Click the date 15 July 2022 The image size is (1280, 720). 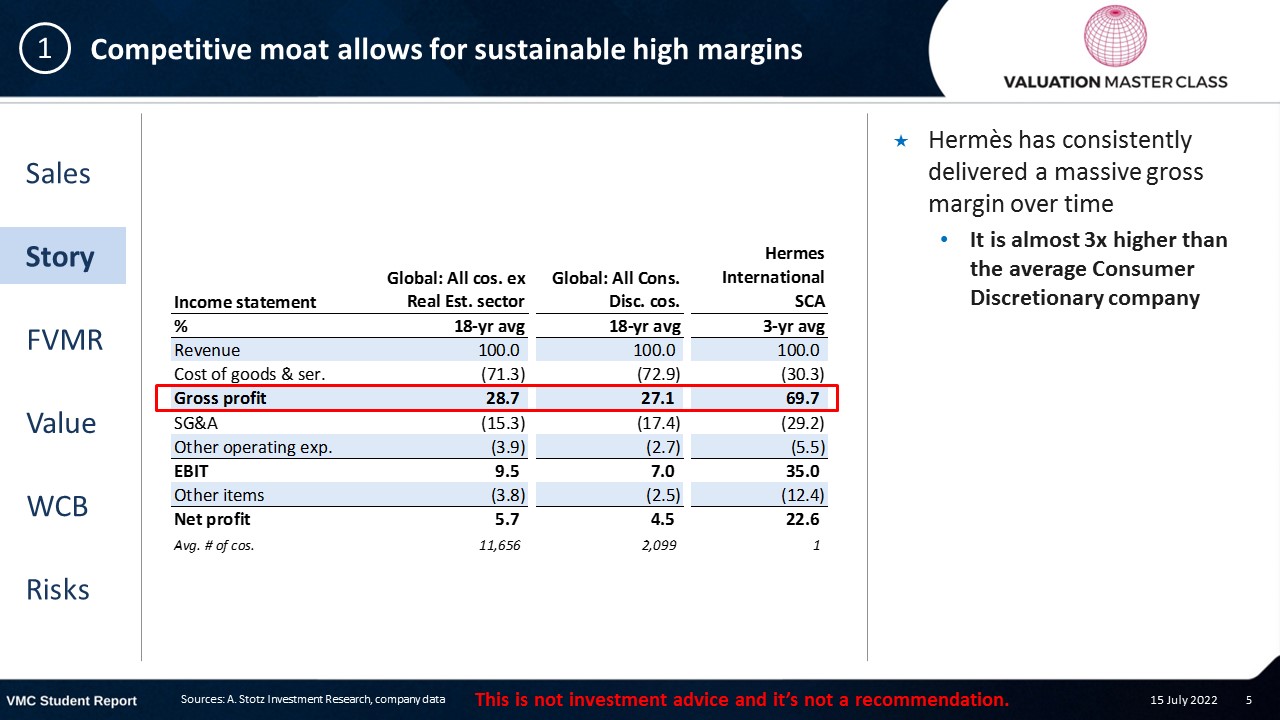1184,700
